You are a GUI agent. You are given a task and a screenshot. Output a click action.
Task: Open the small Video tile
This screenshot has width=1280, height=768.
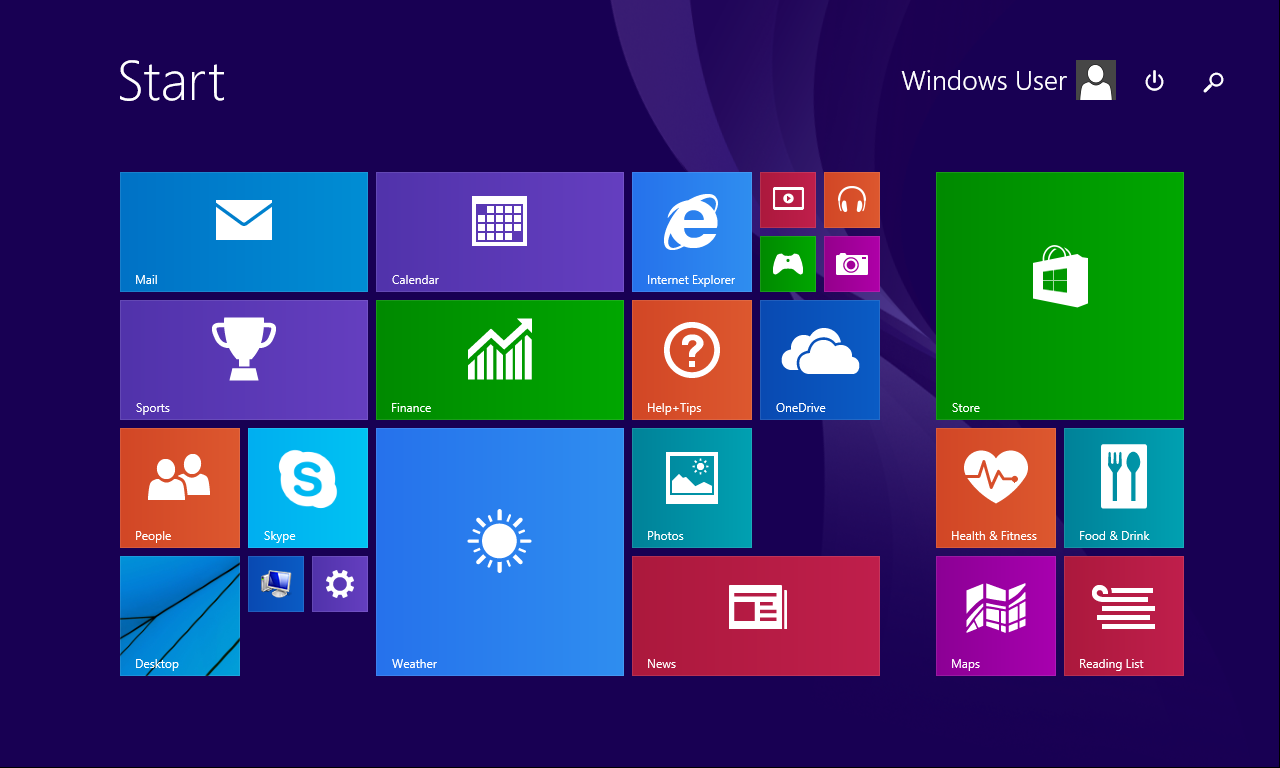[788, 200]
